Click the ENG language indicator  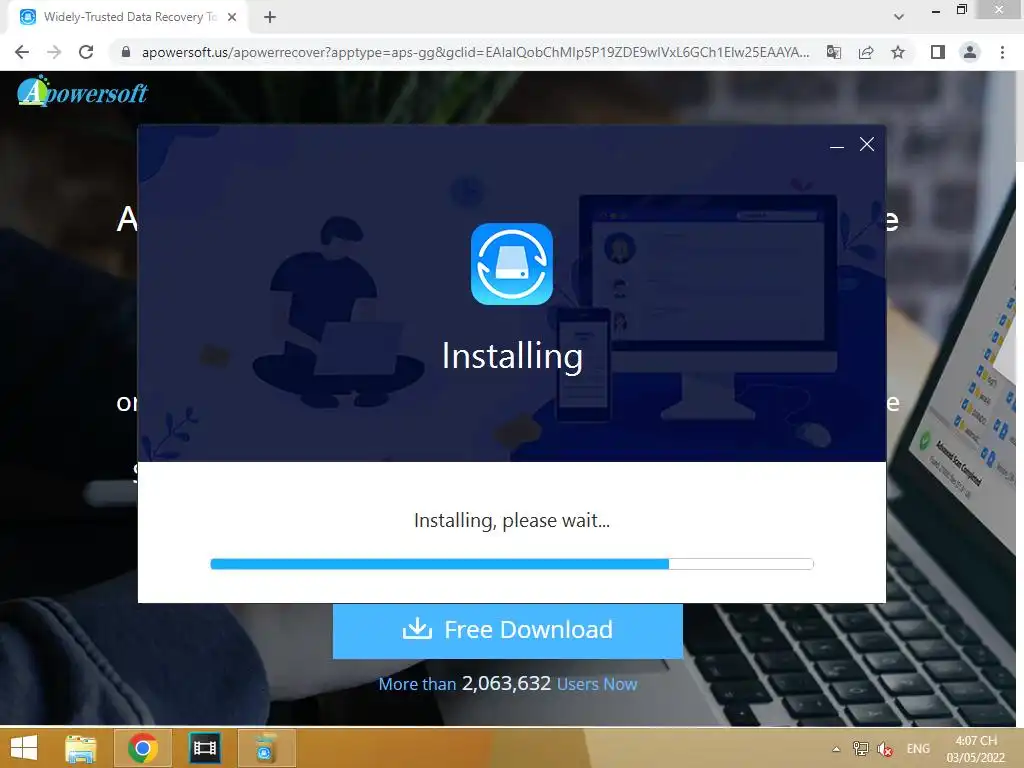[918, 749]
